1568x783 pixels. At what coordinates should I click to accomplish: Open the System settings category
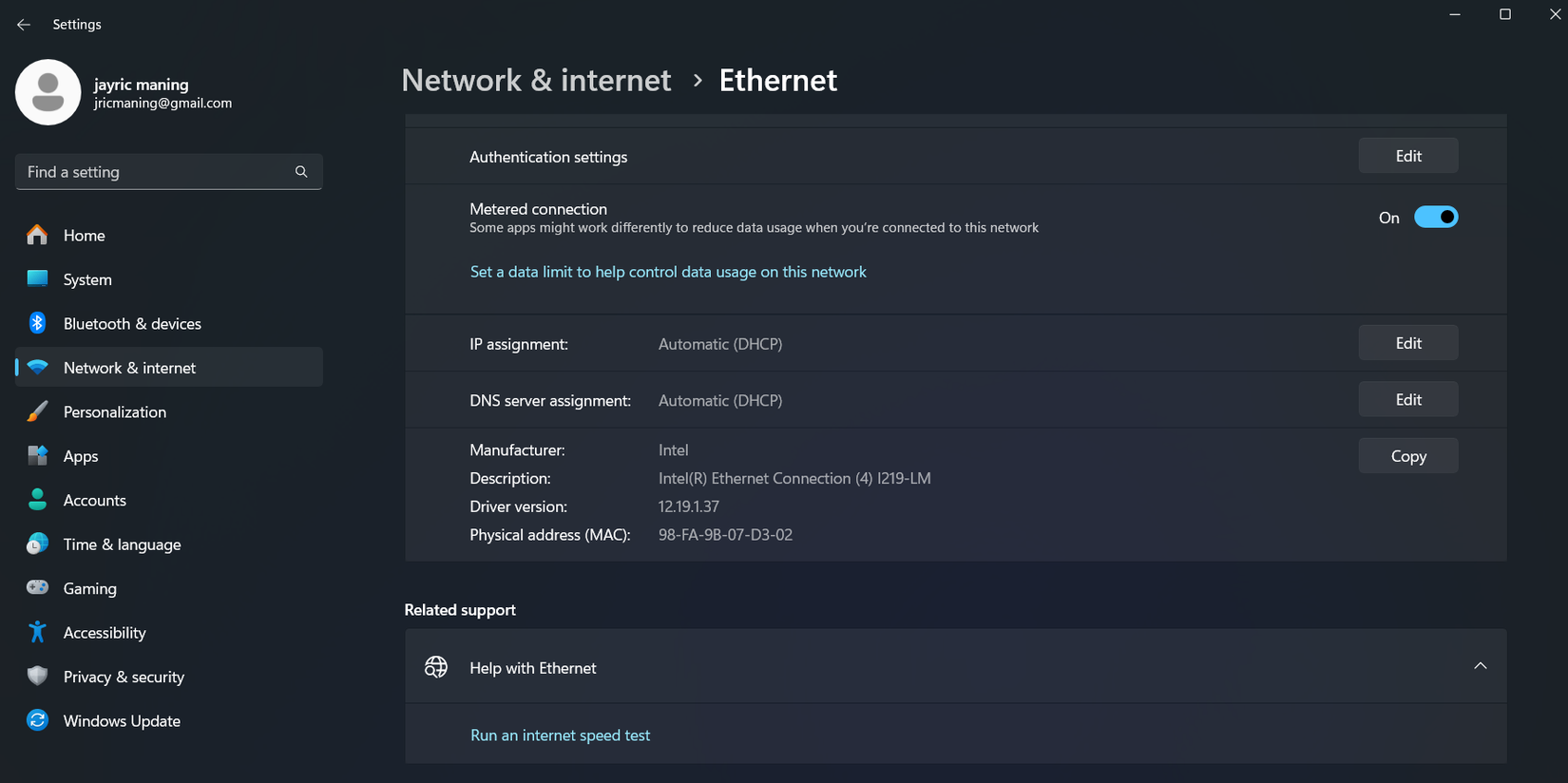point(87,279)
